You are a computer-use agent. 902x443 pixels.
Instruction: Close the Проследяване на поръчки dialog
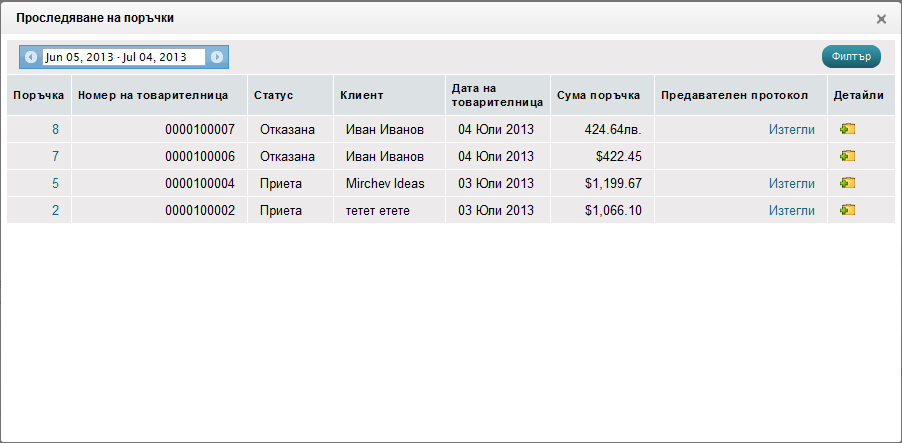click(x=881, y=19)
